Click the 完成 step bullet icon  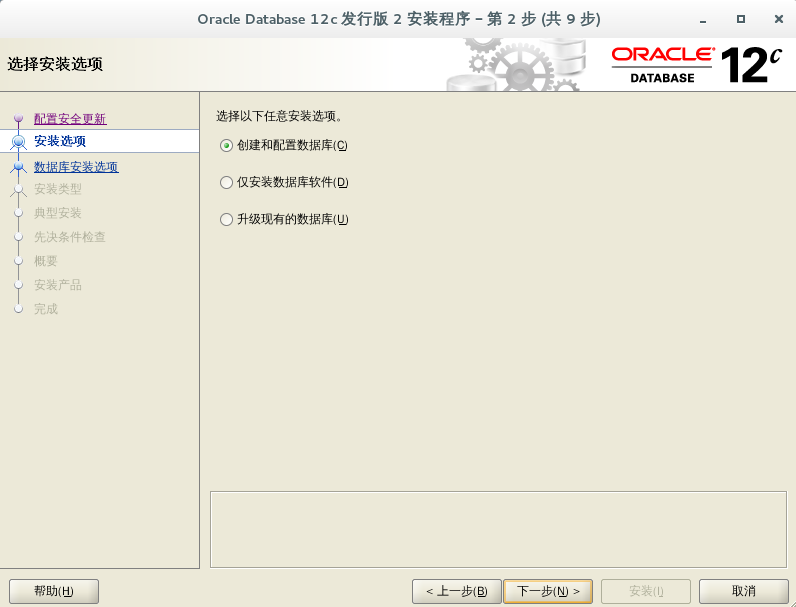[x=19, y=309]
